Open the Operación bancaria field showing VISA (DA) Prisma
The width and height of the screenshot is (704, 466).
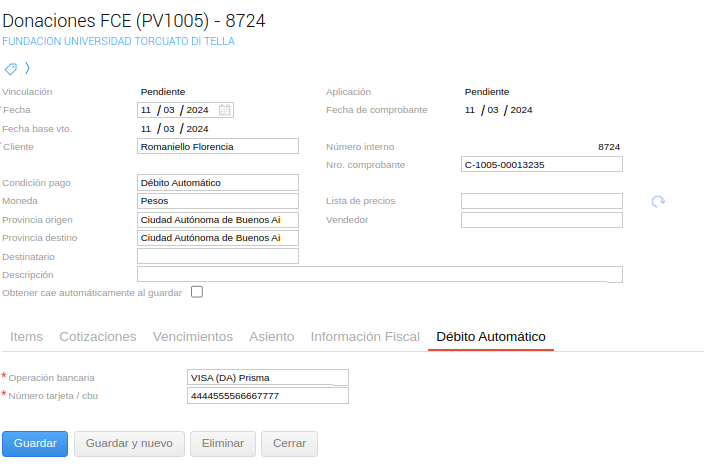point(268,378)
